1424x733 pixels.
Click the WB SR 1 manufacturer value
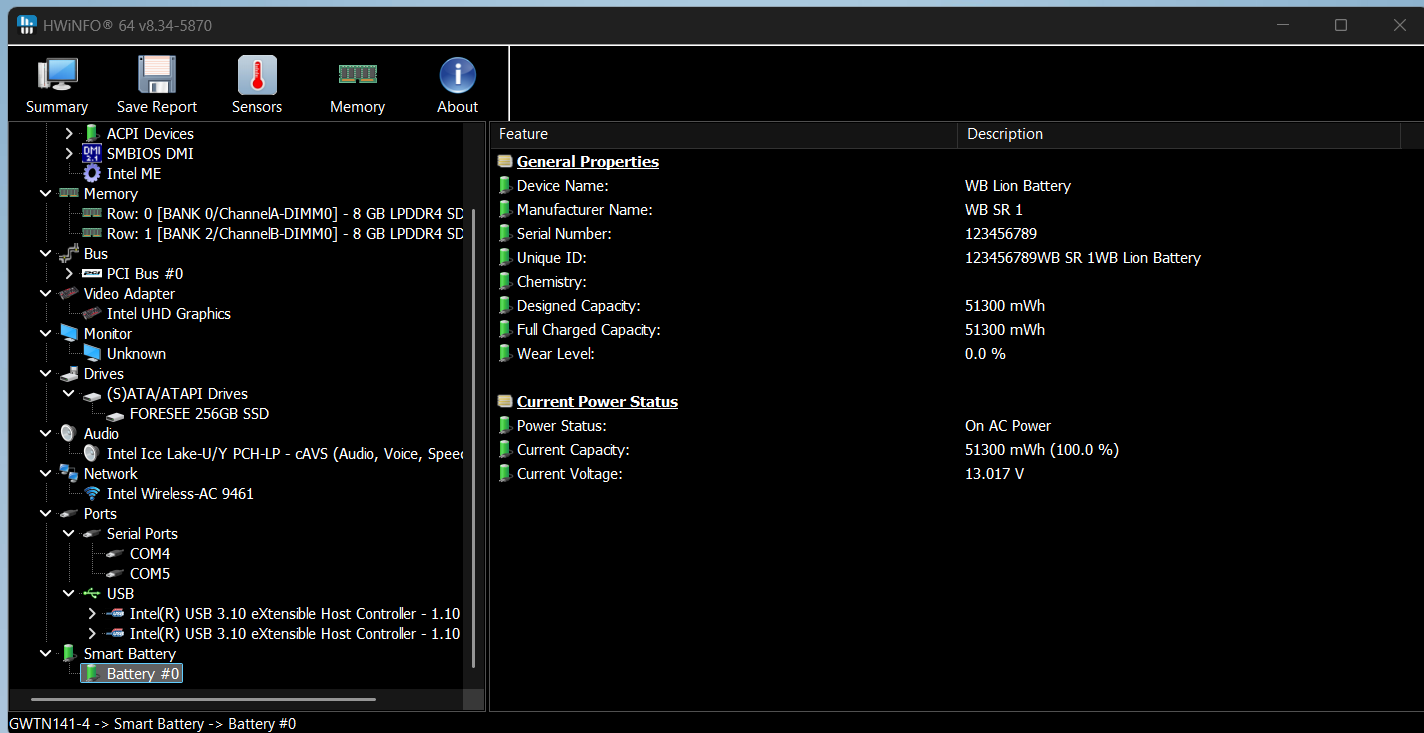tap(993, 209)
